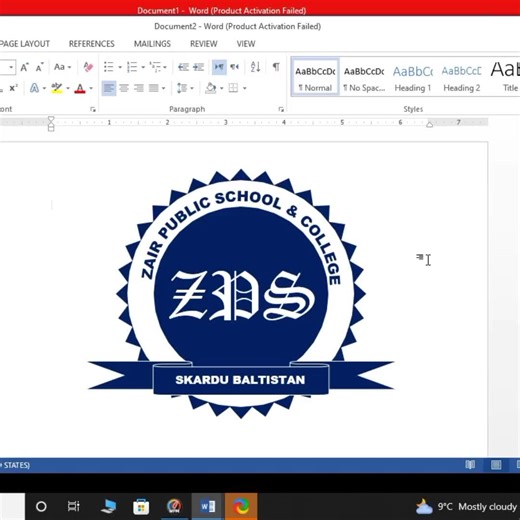
Task: Open the Page Layout tab
Action: point(24,44)
